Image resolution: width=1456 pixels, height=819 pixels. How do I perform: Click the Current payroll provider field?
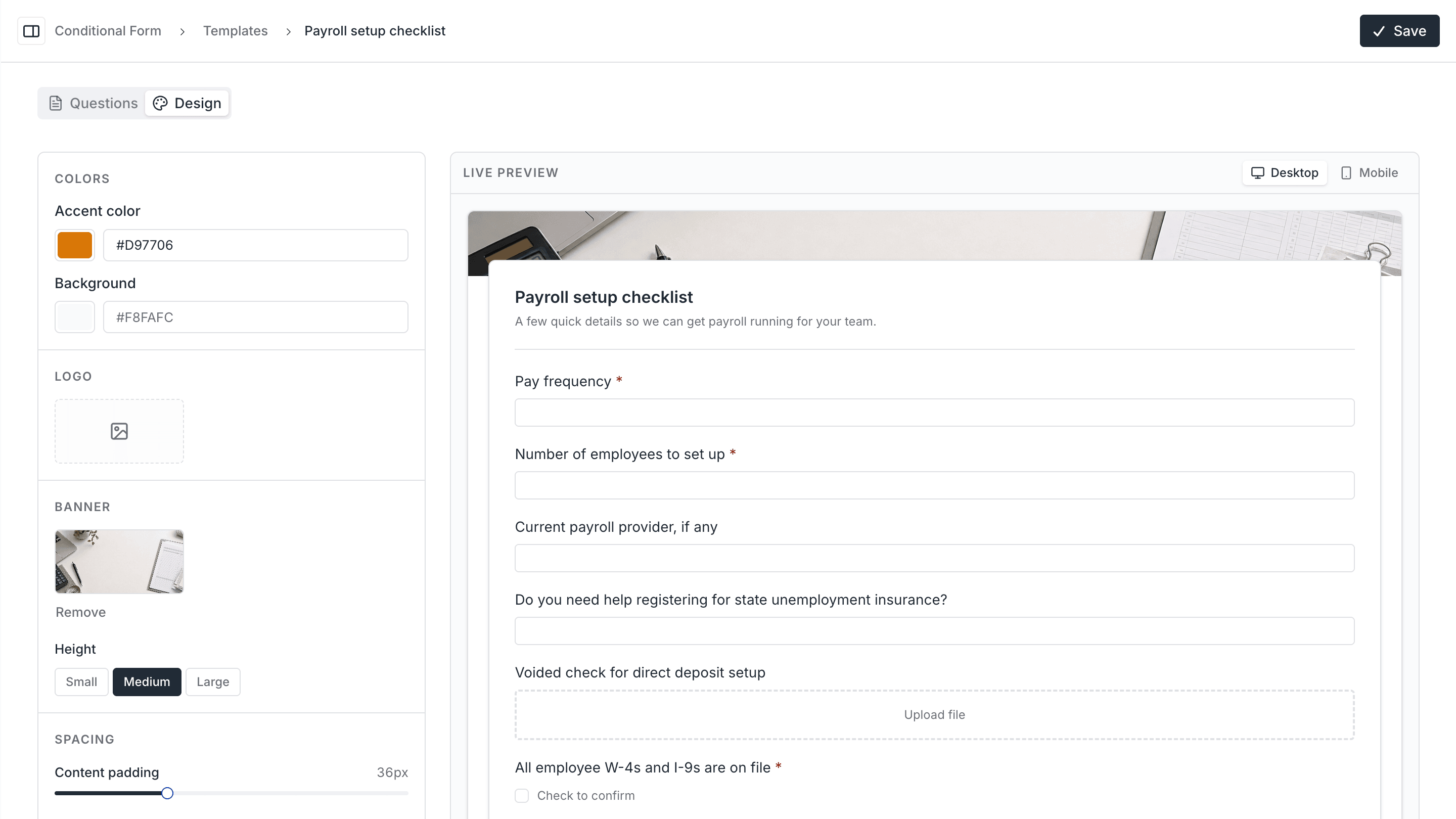(934, 559)
